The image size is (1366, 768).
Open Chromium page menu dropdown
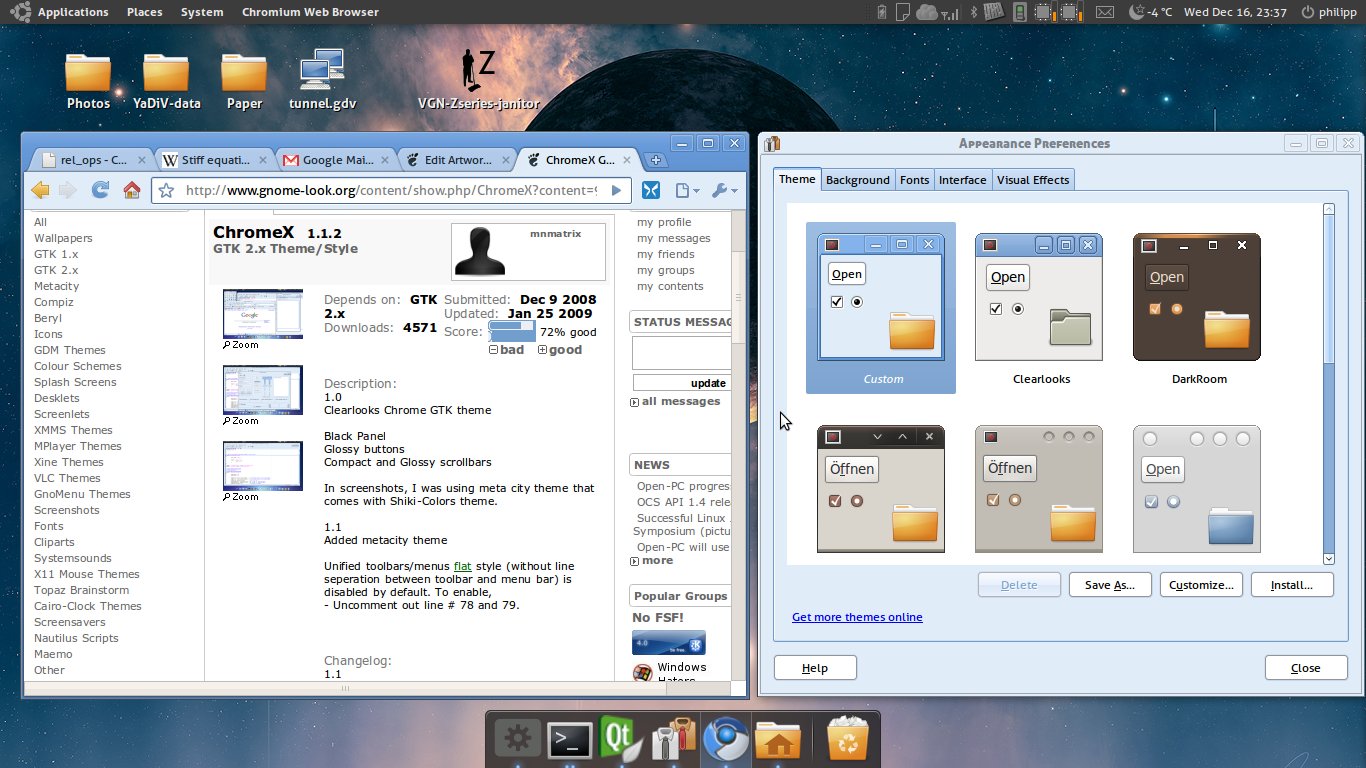686,190
